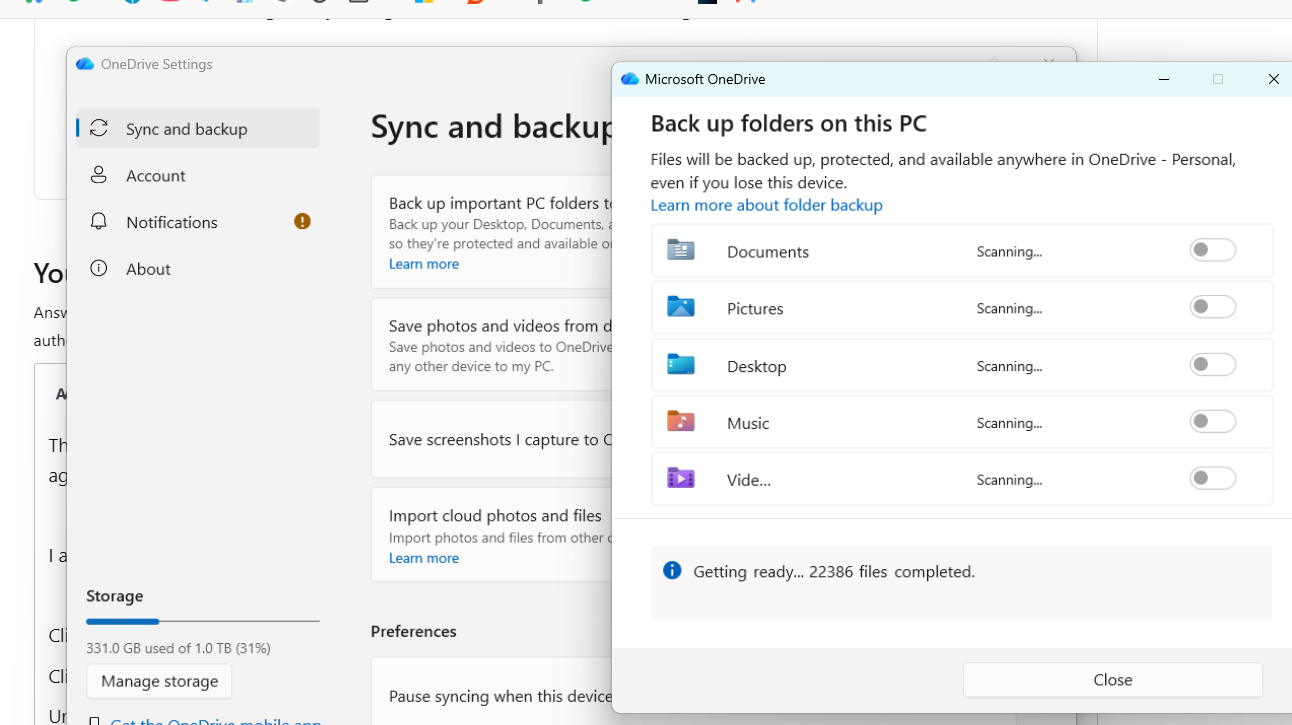Screen dimensions: 1292x725
Task: Click the Scanning... status in the Documents row
Action: pos(1009,251)
